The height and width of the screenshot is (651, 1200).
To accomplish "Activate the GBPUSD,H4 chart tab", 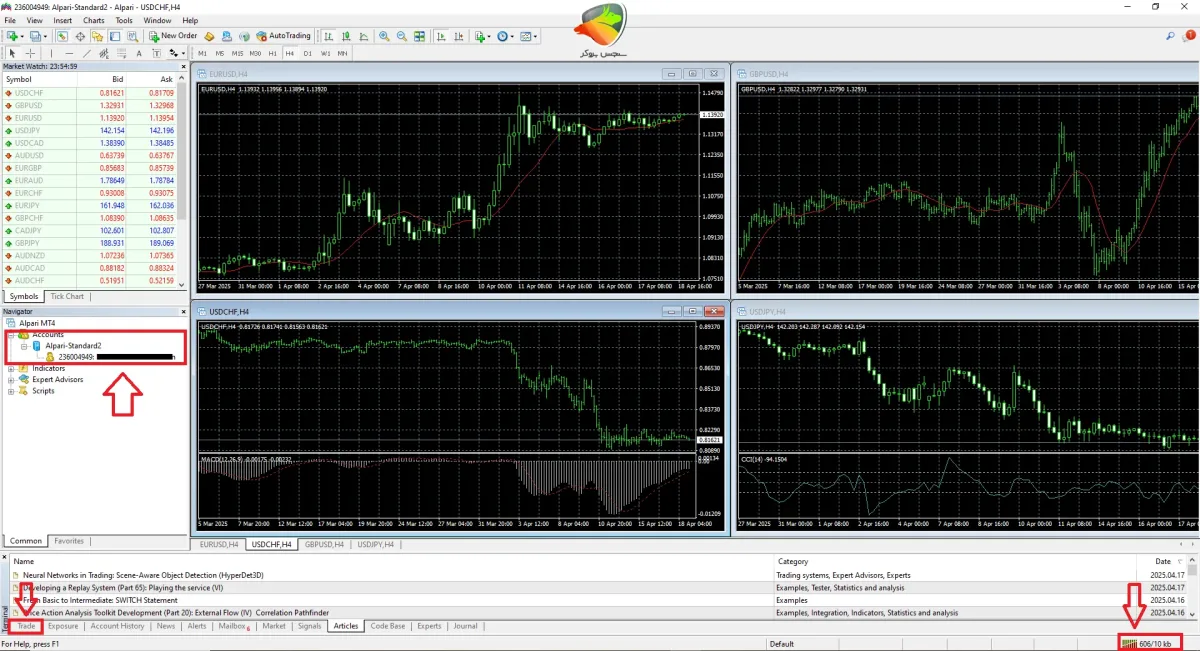I will click(x=326, y=544).
